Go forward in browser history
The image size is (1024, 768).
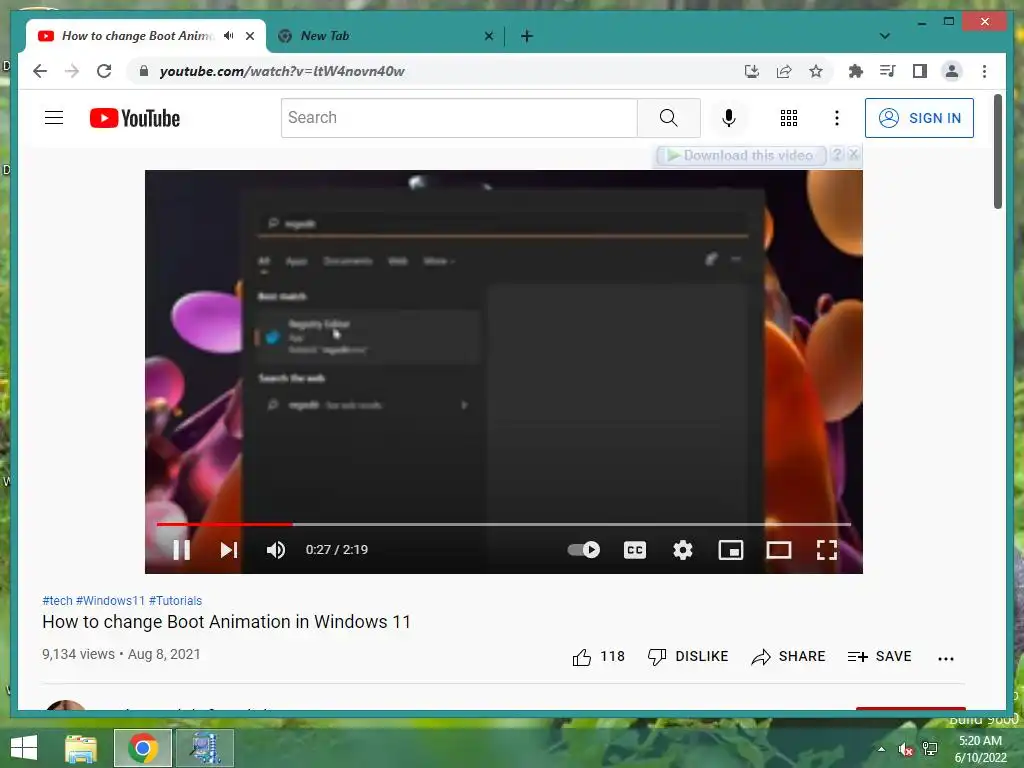(72, 71)
